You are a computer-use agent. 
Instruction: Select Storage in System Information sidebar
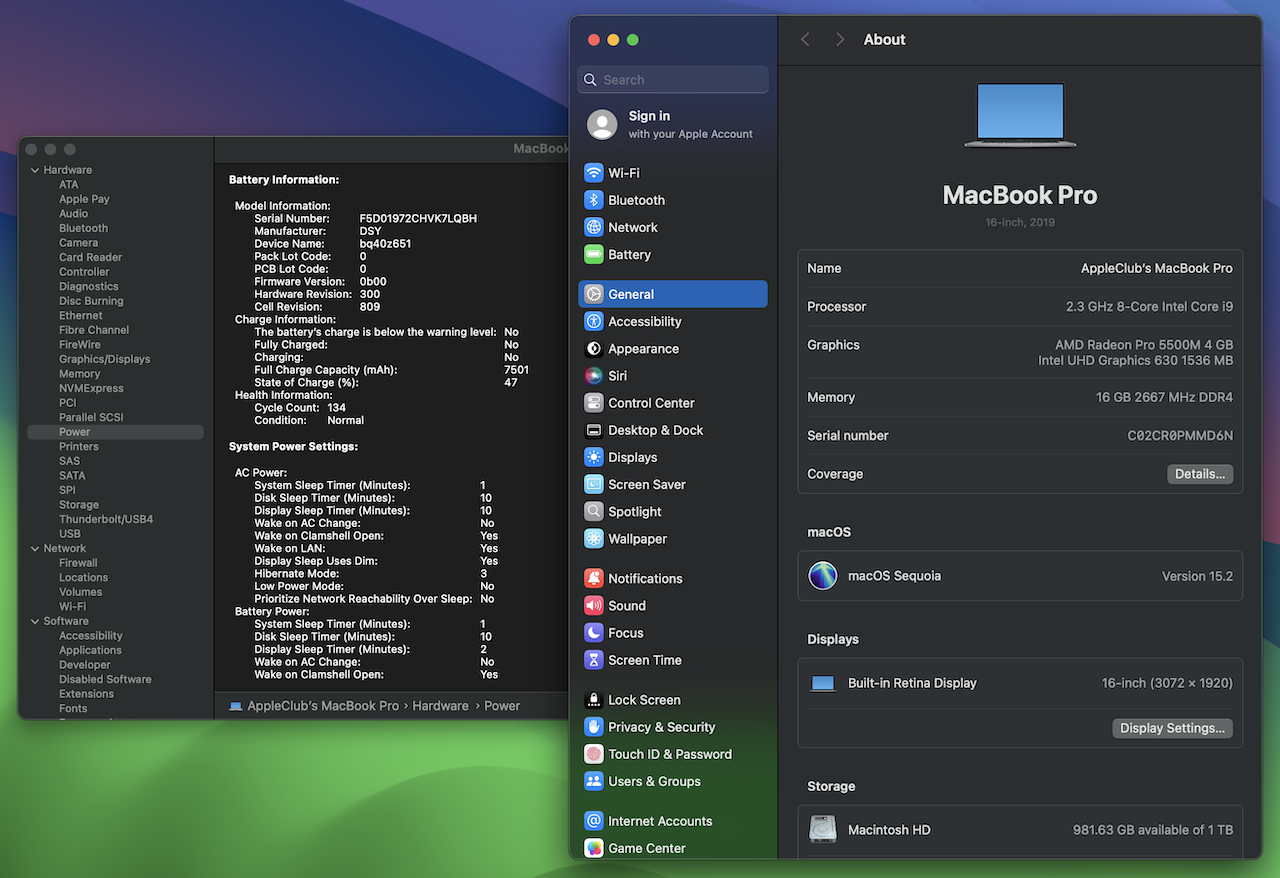[79, 505]
